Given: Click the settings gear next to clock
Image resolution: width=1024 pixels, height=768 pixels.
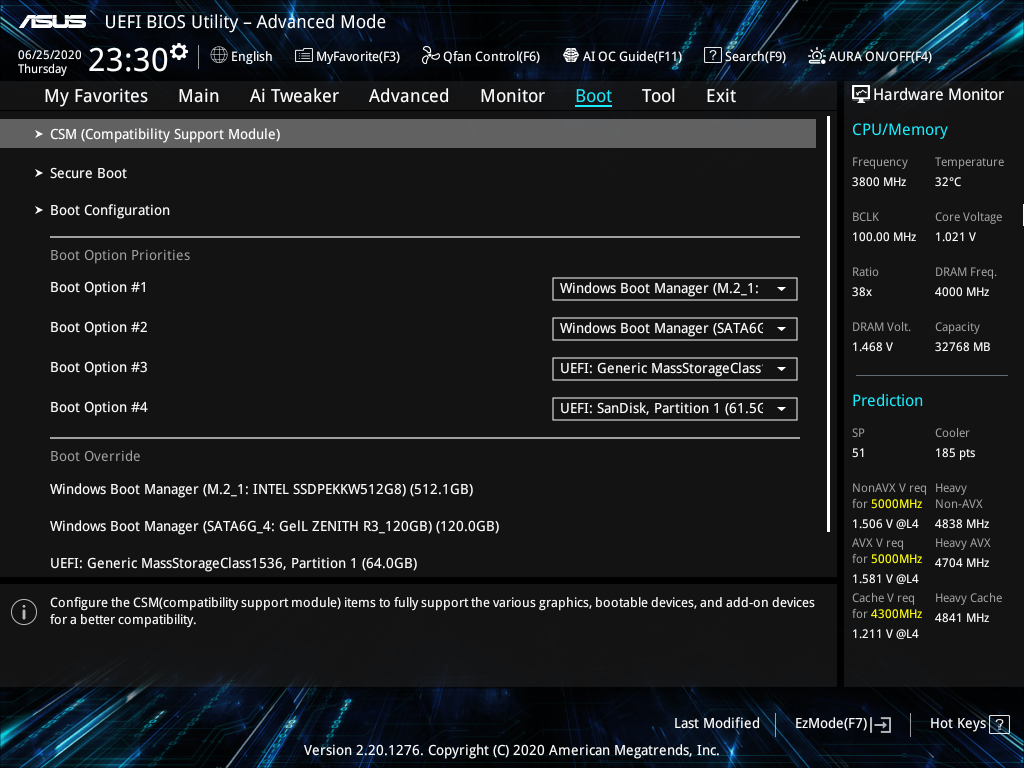Looking at the screenshot, I should click(178, 51).
